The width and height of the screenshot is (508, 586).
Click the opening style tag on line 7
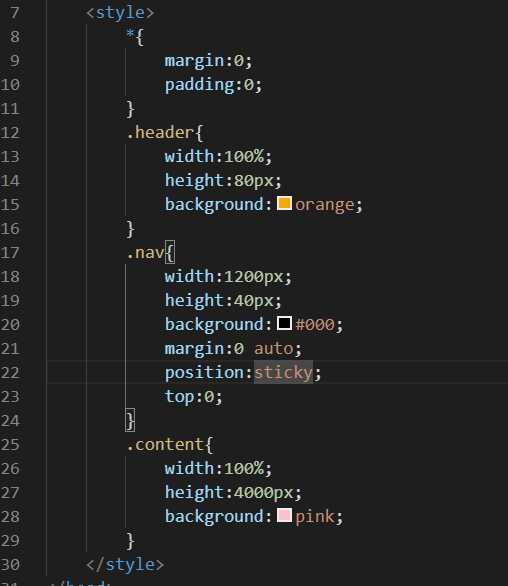click(120, 13)
